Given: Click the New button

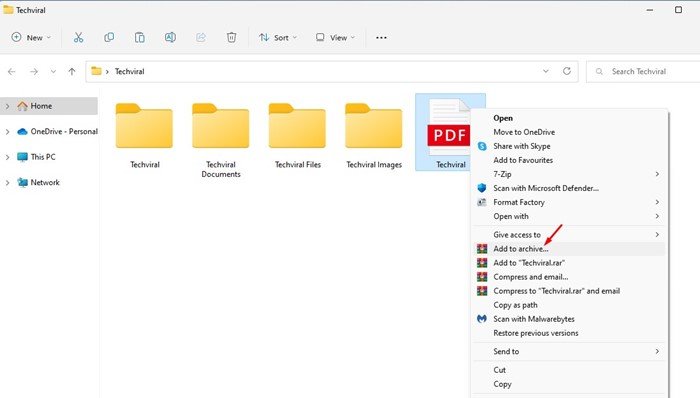Looking at the screenshot, I should (31, 37).
